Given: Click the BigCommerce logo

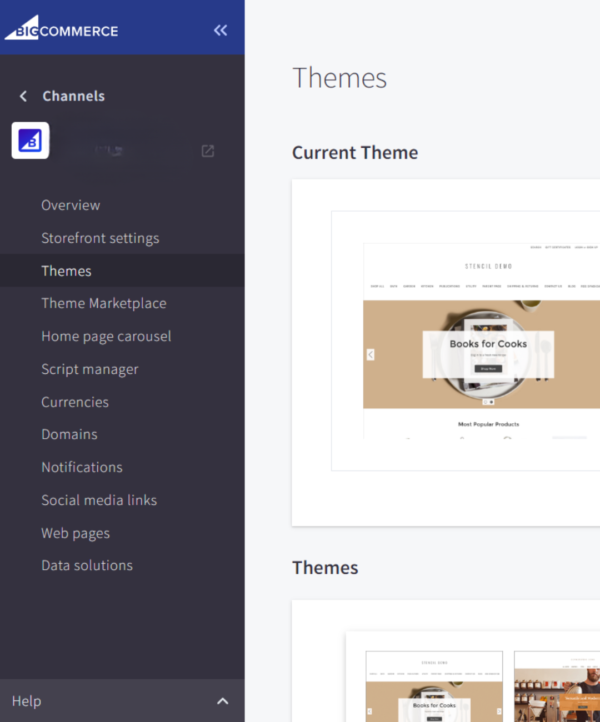Looking at the screenshot, I should (62, 28).
